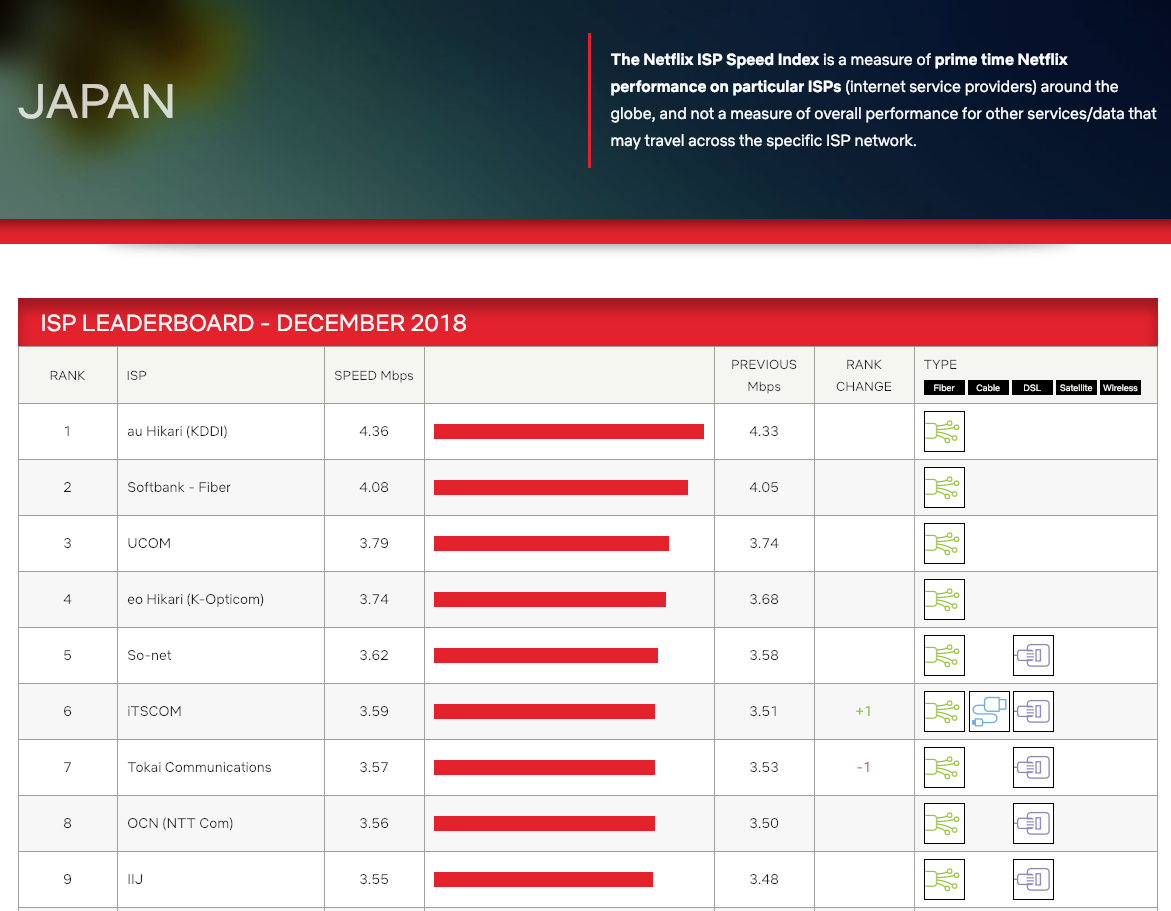Click the Softbank - Fiber ISP name
This screenshot has height=911, width=1171.
[x=179, y=488]
